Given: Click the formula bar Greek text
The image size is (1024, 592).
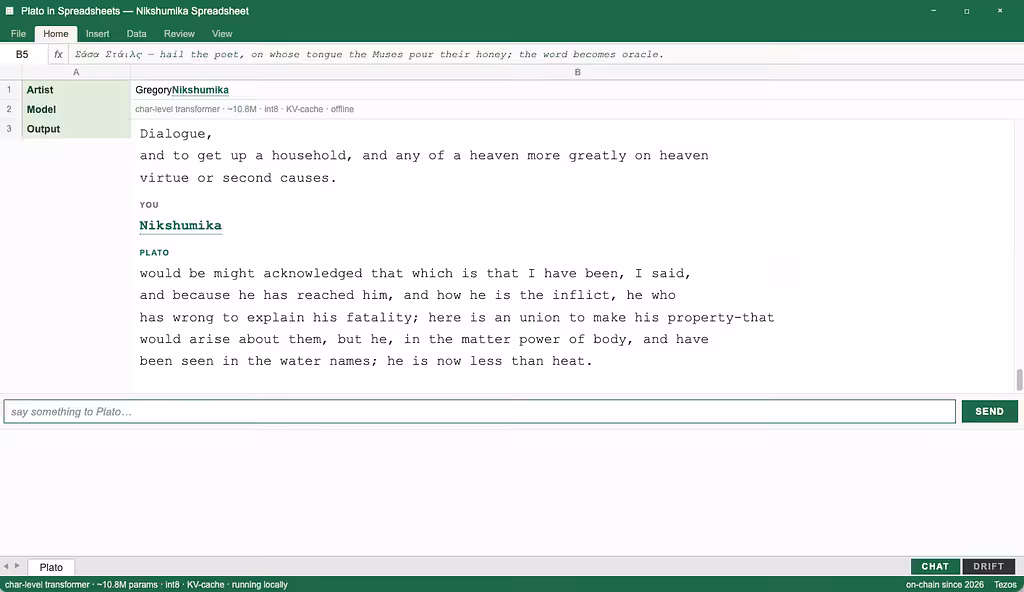Looking at the screenshot, I should tap(369, 54).
